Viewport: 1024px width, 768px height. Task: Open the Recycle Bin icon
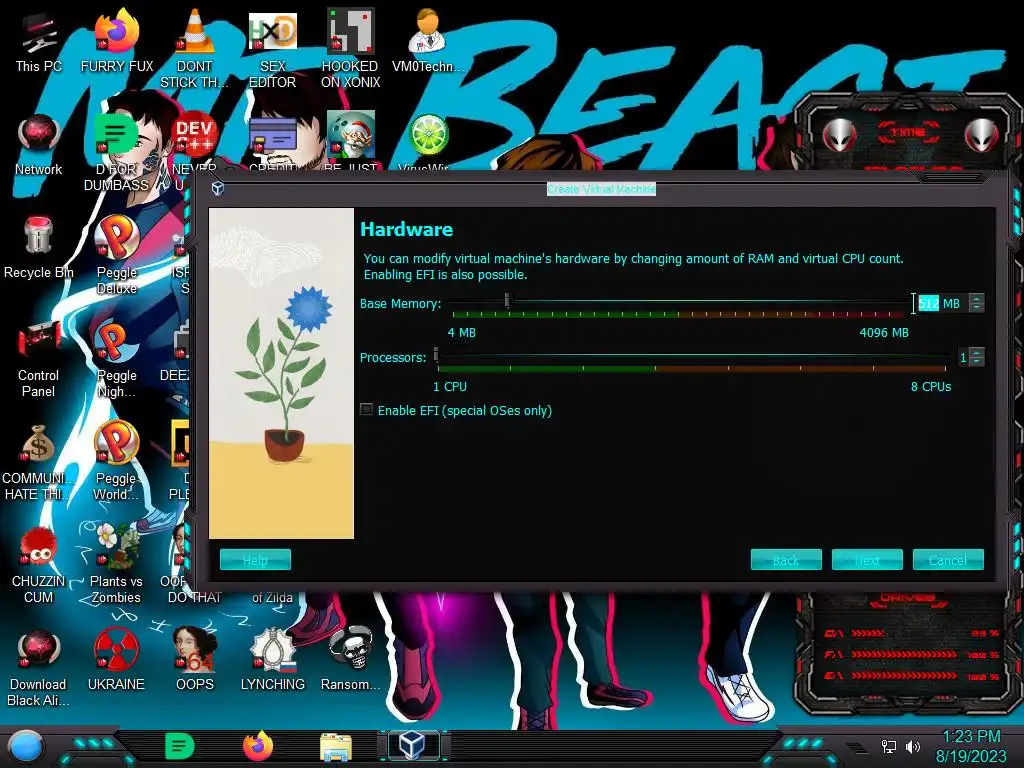pos(38,248)
